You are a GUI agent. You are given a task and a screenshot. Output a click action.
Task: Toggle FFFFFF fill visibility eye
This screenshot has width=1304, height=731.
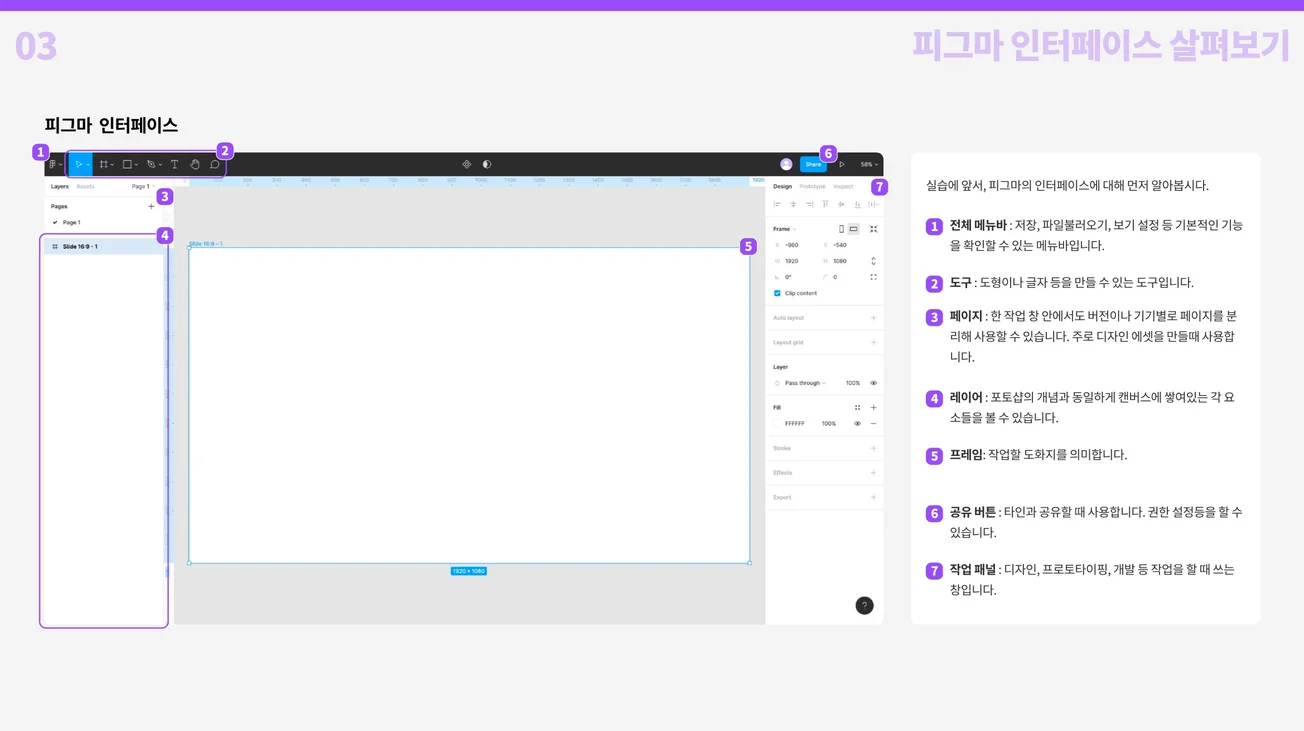click(x=857, y=423)
